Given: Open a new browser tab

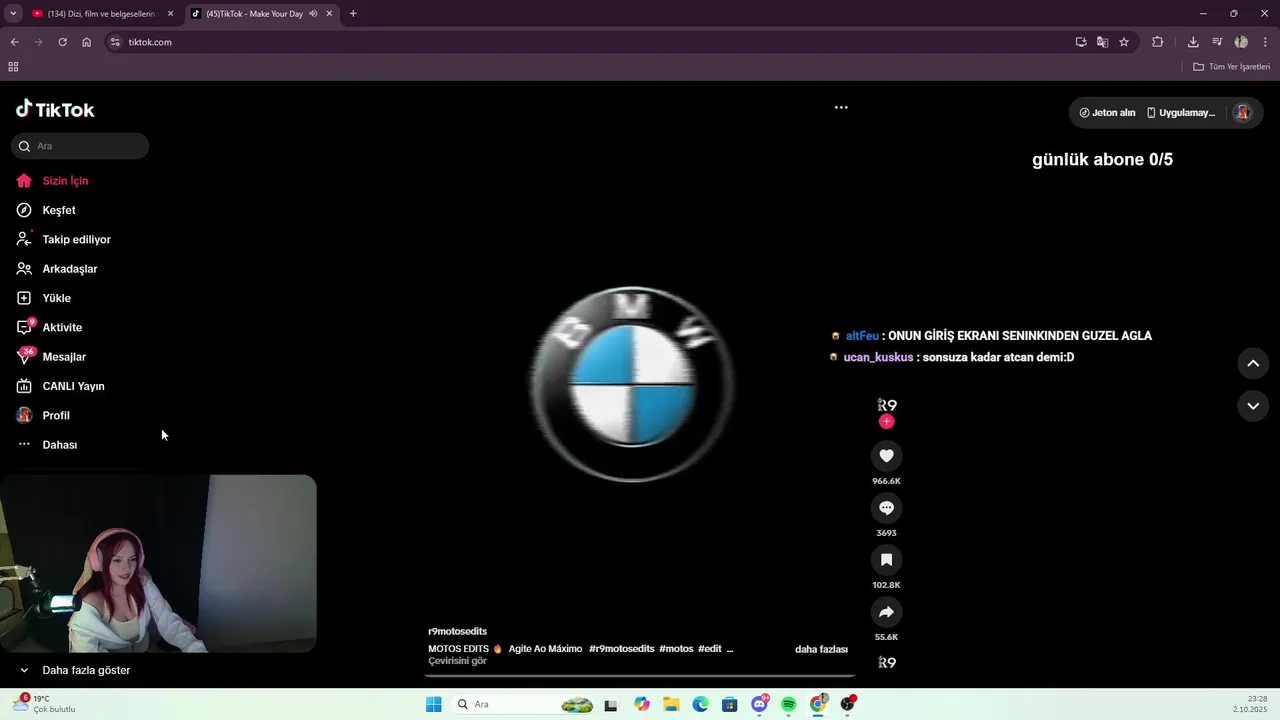Looking at the screenshot, I should [353, 14].
